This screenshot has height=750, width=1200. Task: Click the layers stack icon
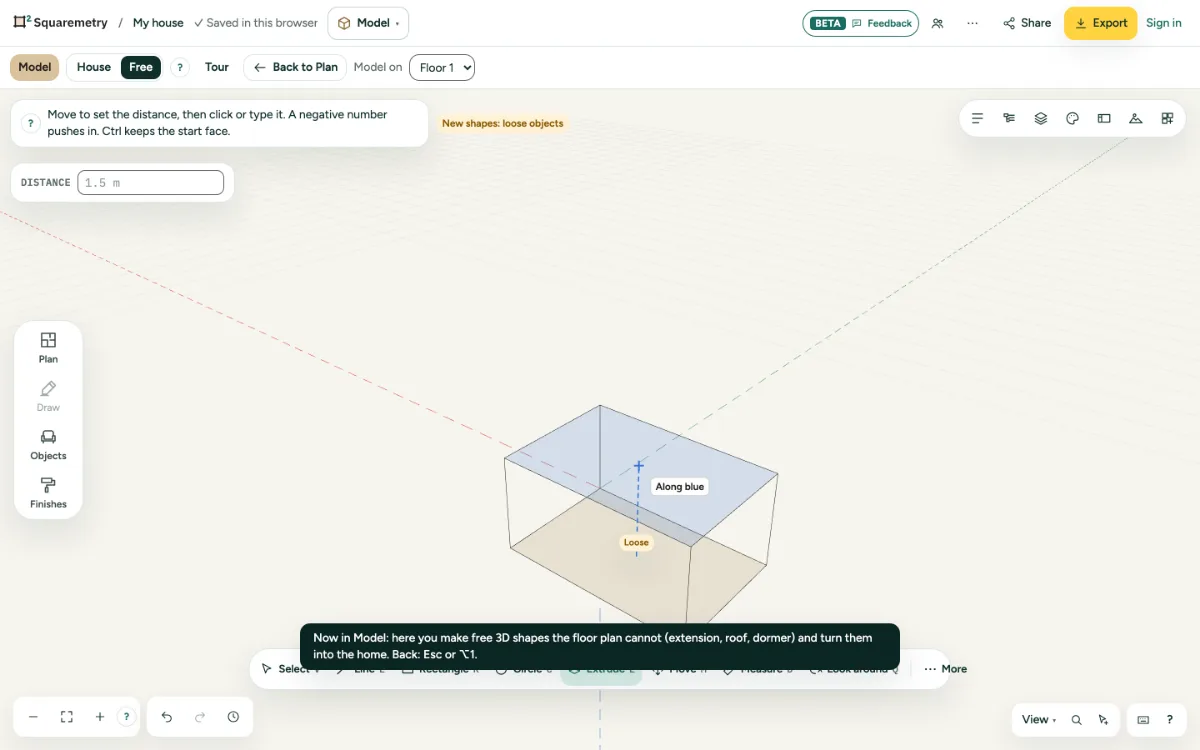pyautogui.click(x=1041, y=118)
